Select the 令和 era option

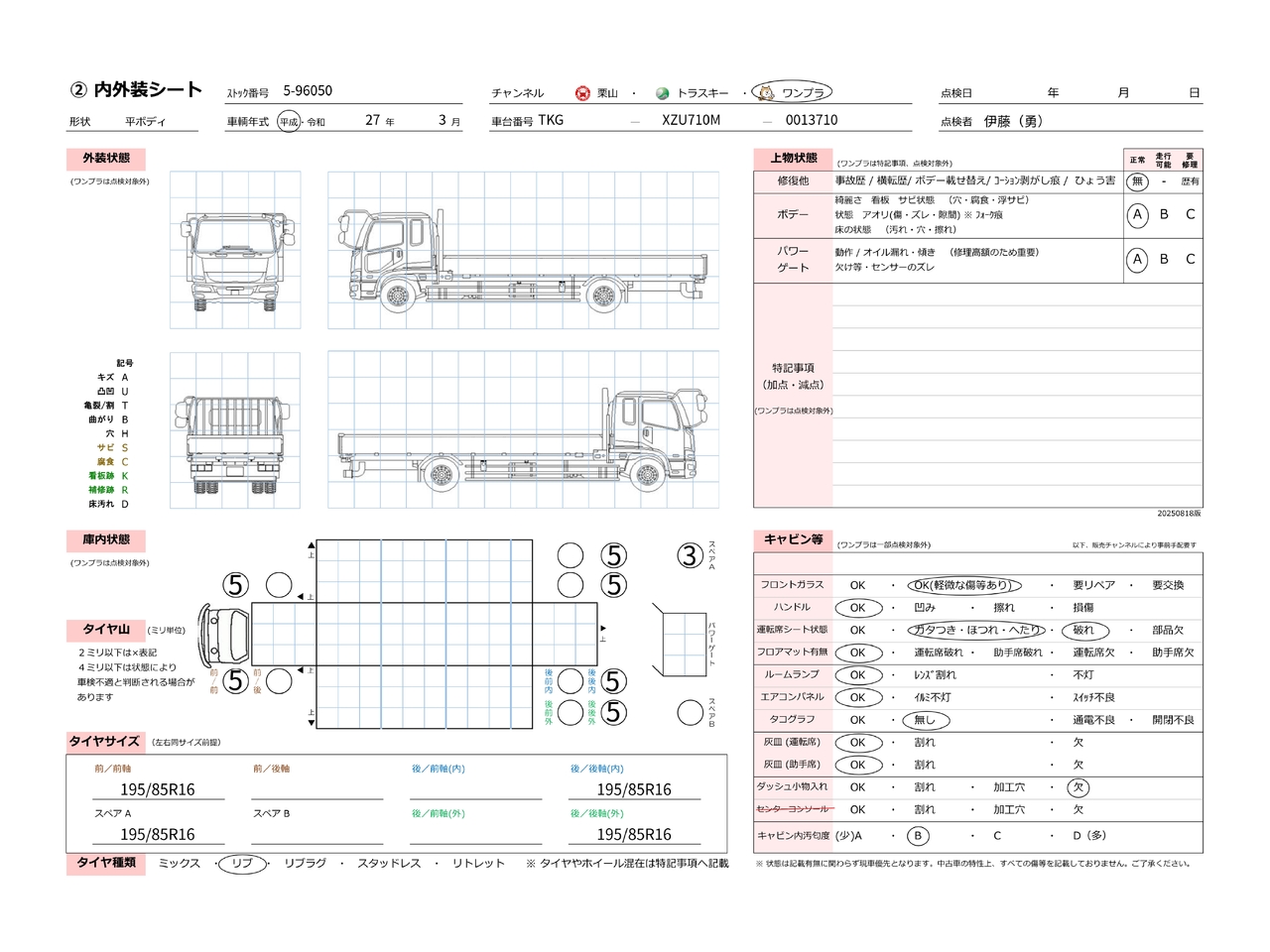[316, 122]
